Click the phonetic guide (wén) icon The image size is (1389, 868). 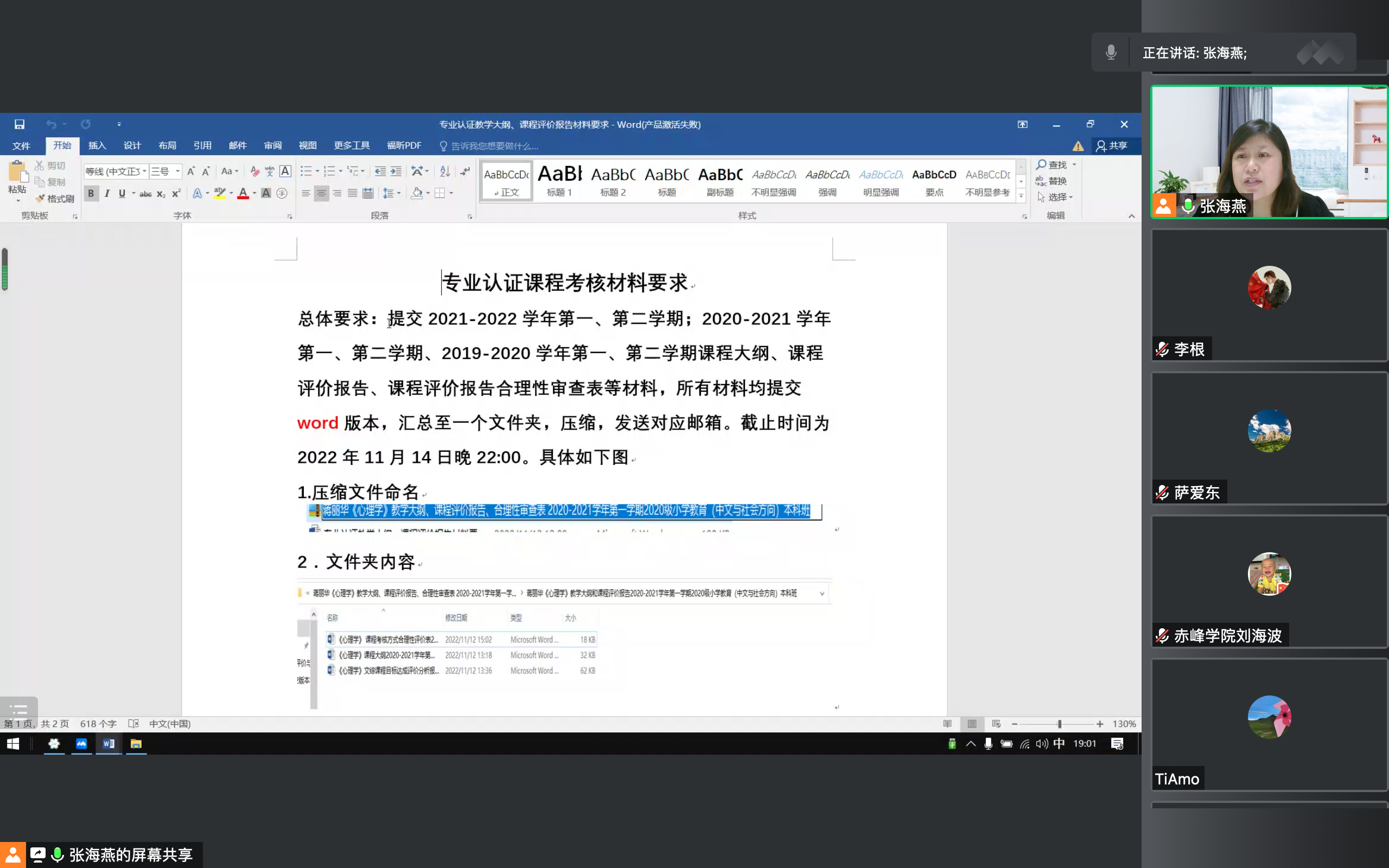point(269,171)
